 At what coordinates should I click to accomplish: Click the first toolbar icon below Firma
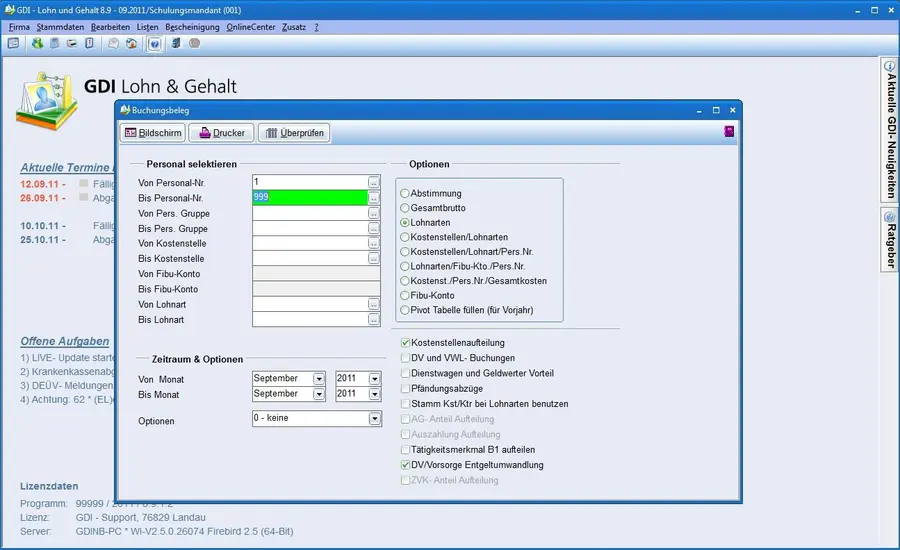13,44
